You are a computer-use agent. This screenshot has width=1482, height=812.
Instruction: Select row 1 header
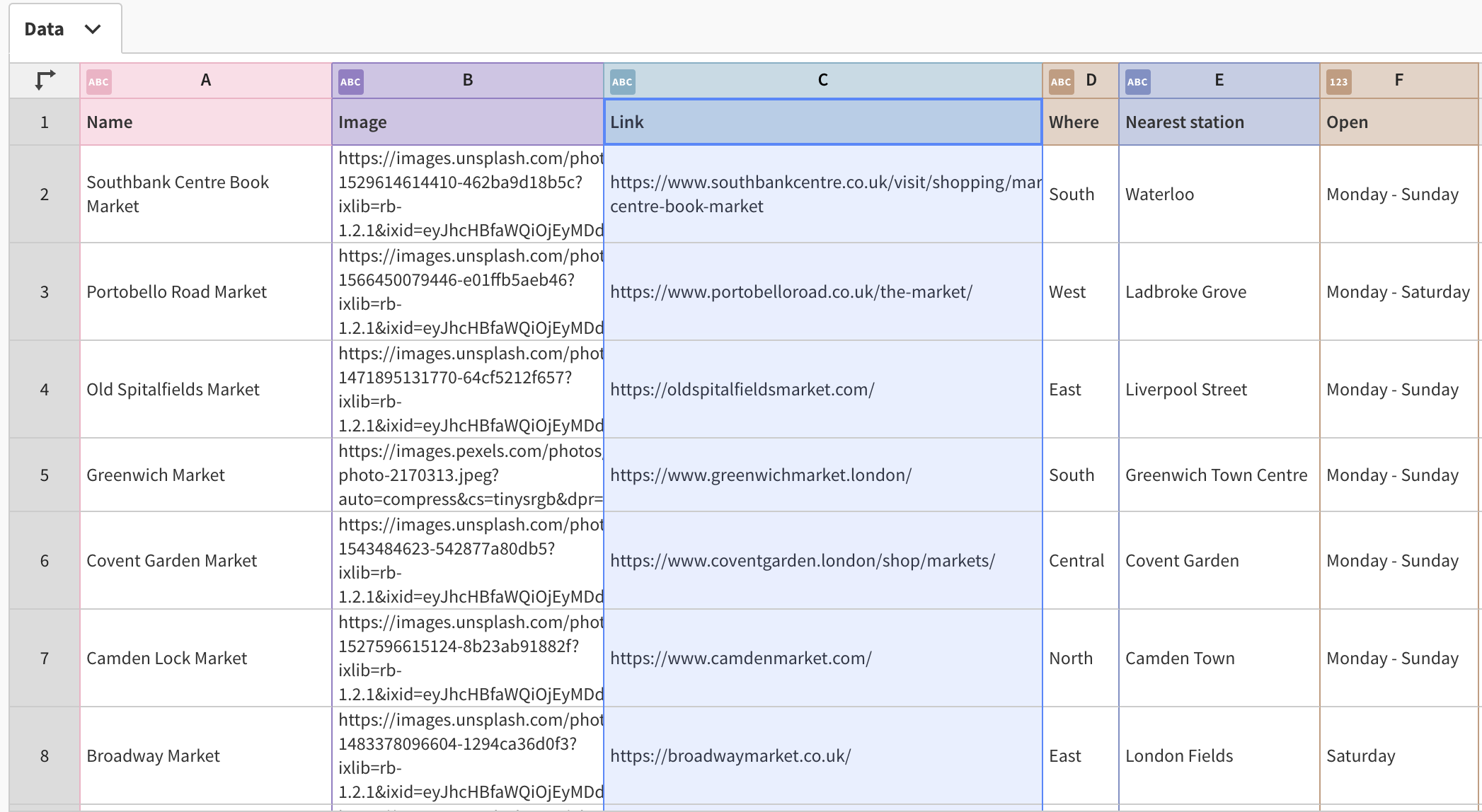click(45, 122)
